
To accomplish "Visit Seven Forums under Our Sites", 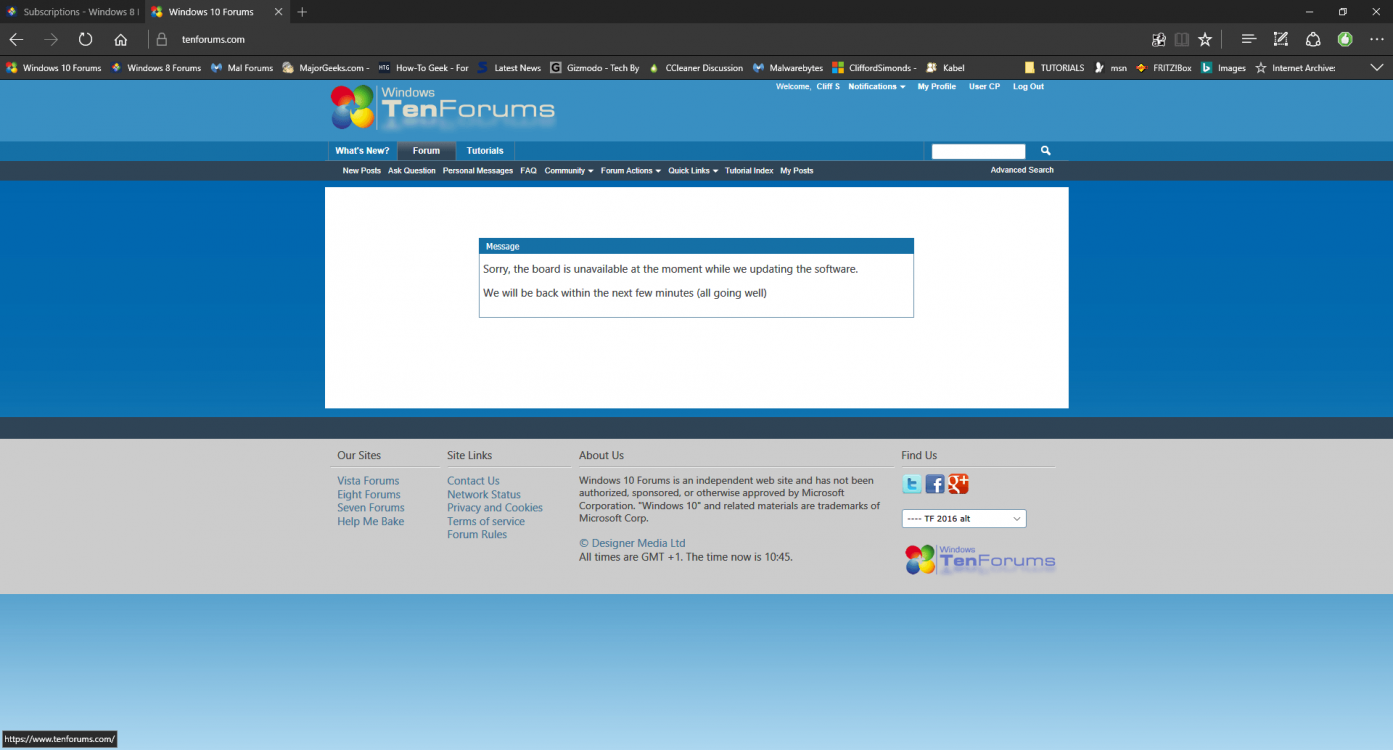I will 371,508.
